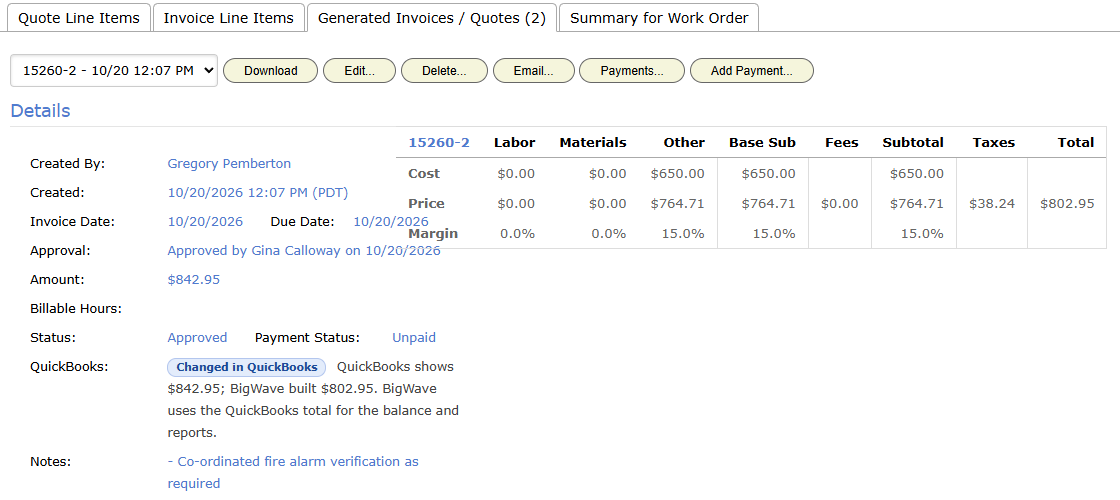Expand the 15260-2 invoice selector dropdown
Screen dimensions: 1120x500
[114, 71]
